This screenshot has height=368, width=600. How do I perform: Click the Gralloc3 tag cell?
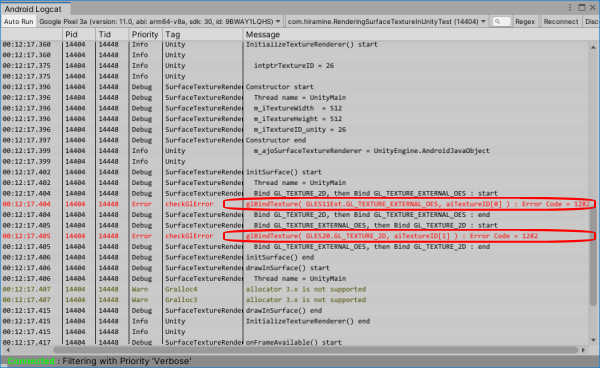click(181, 300)
